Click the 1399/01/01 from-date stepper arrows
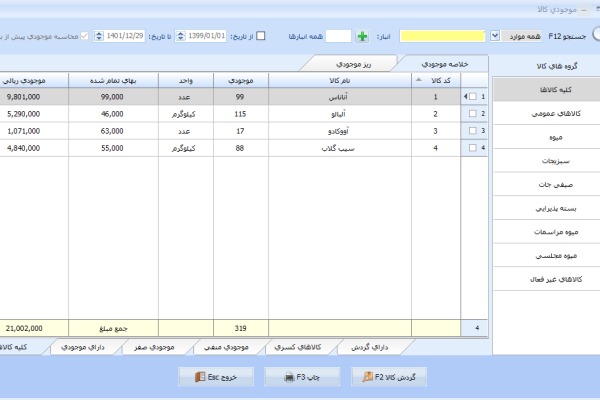 pyautogui.click(x=181, y=36)
